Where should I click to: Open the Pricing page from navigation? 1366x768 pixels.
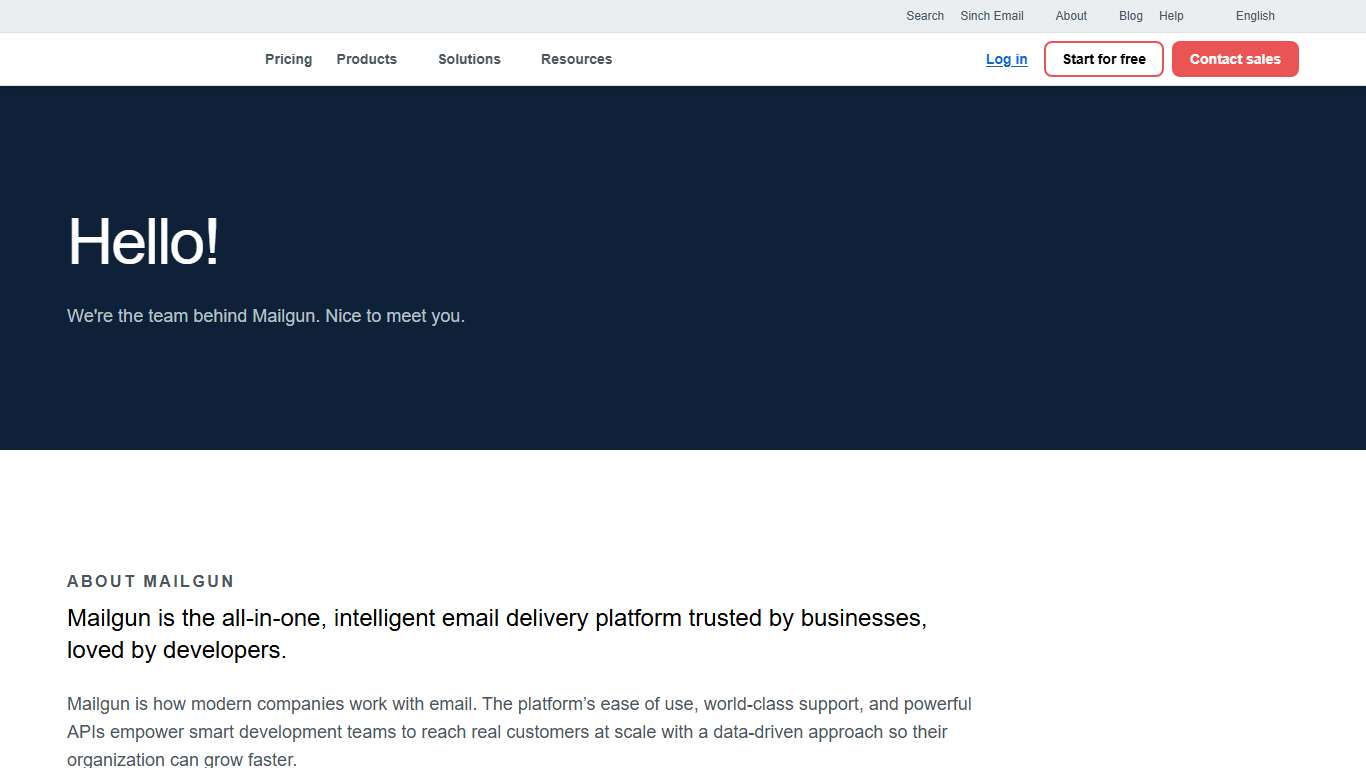pyautogui.click(x=288, y=59)
